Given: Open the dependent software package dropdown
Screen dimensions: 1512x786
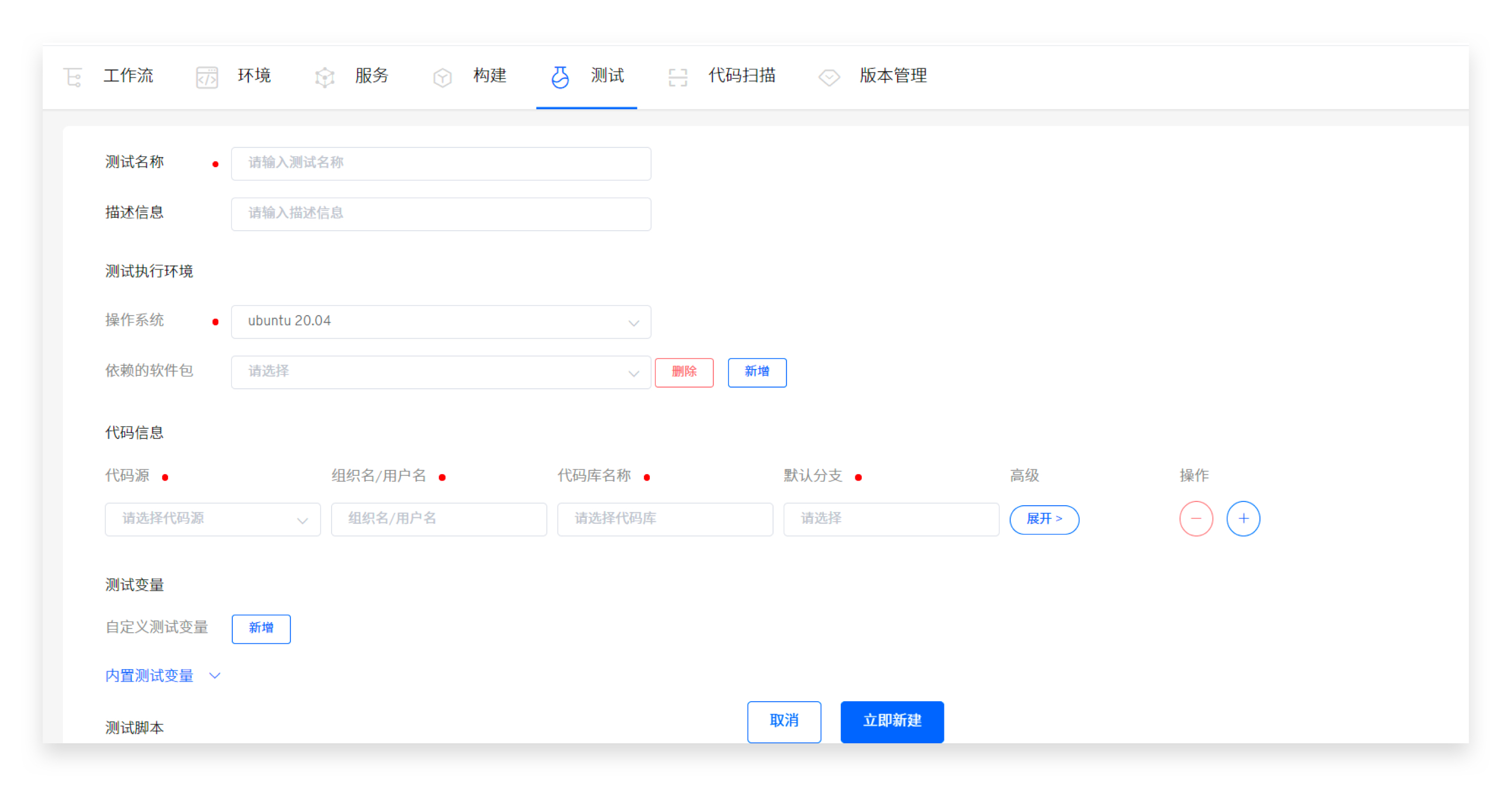Looking at the screenshot, I should (x=440, y=372).
